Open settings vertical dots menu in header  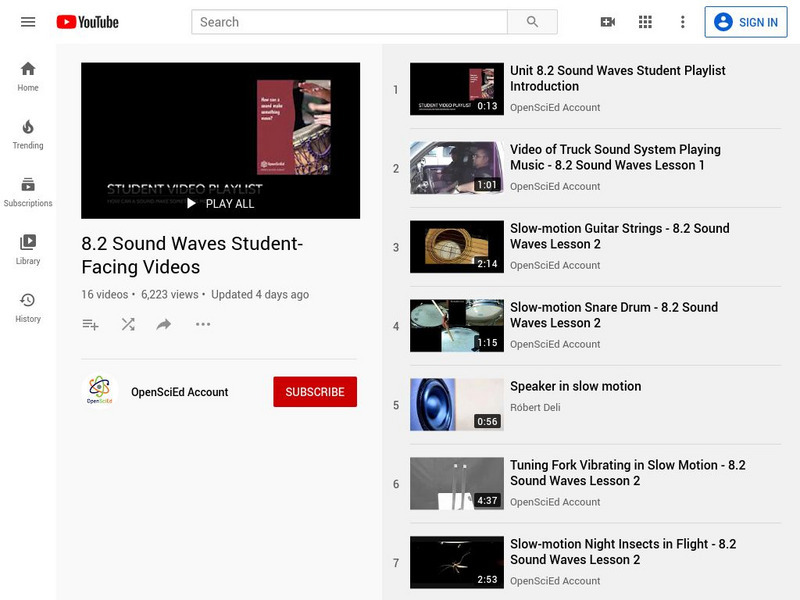tap(683, 22)
